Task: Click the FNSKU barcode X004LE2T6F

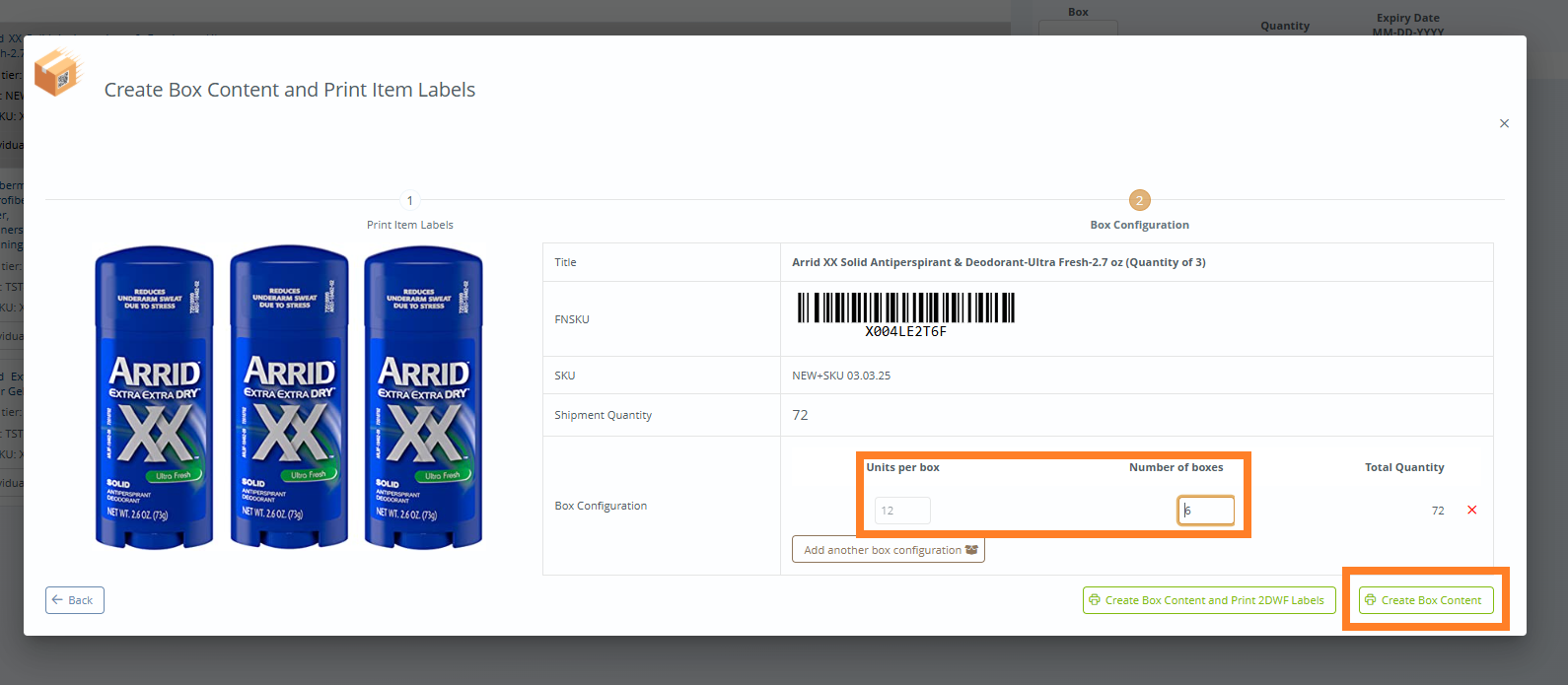Action: [905, 313]
